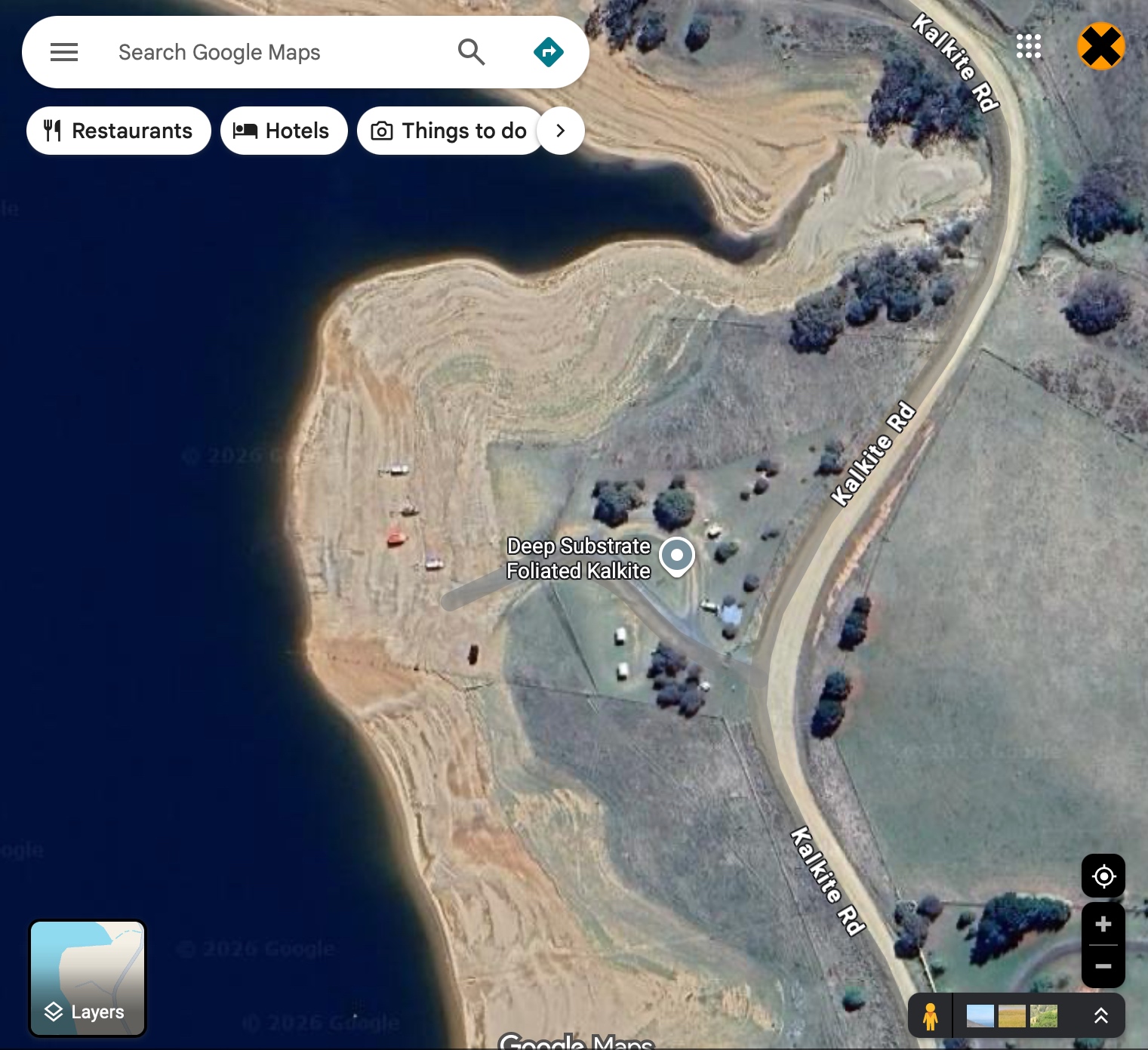
Task: Click the magnifier search icon
Action: (471, 52)
